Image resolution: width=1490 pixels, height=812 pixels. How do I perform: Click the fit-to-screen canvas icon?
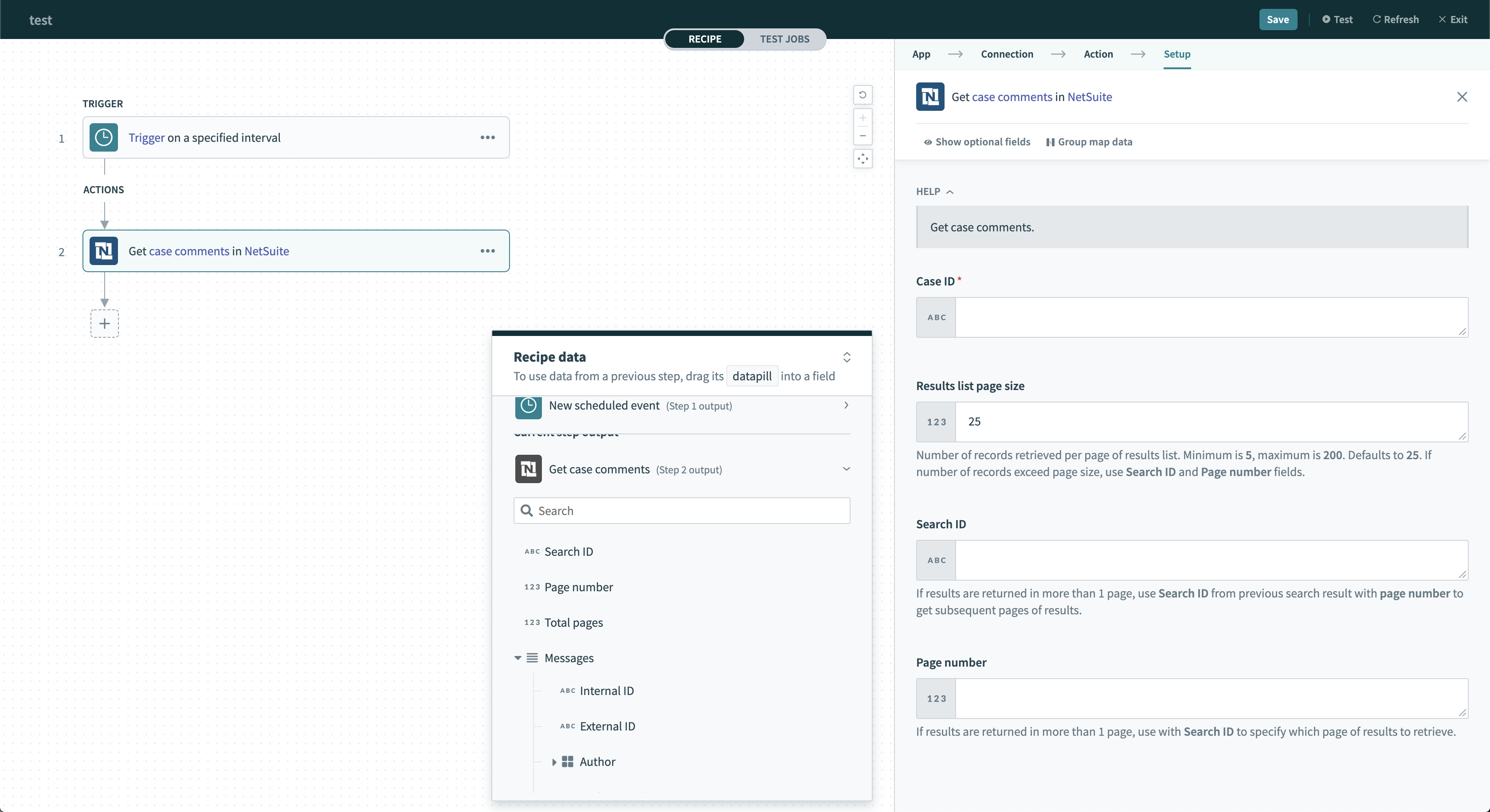click(863, 159)
